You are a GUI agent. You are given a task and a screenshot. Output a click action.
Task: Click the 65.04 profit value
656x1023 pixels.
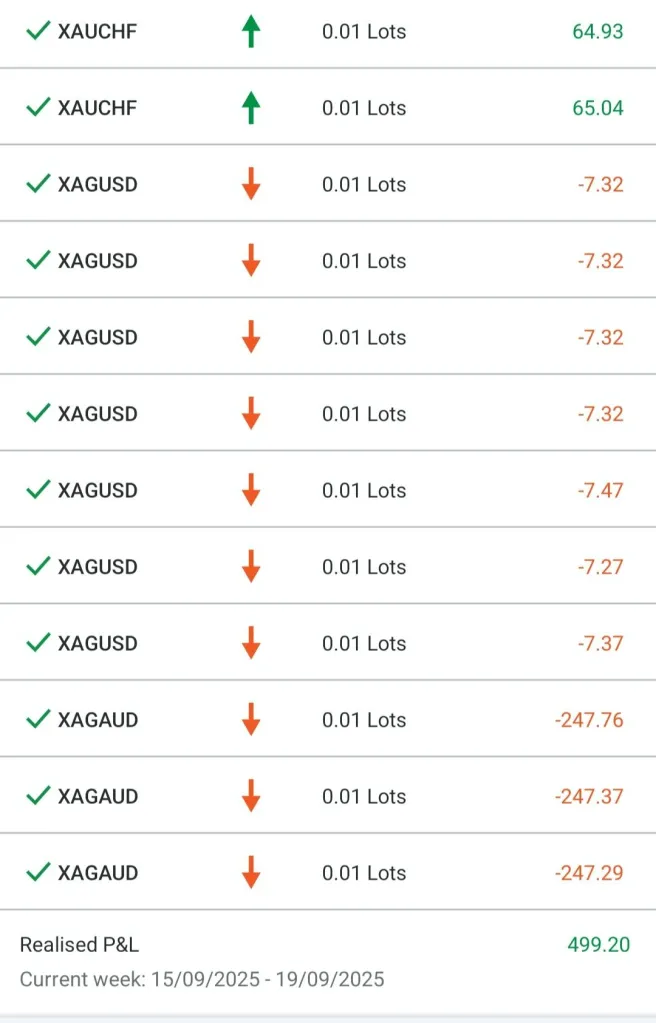click(x=597, y=108)
